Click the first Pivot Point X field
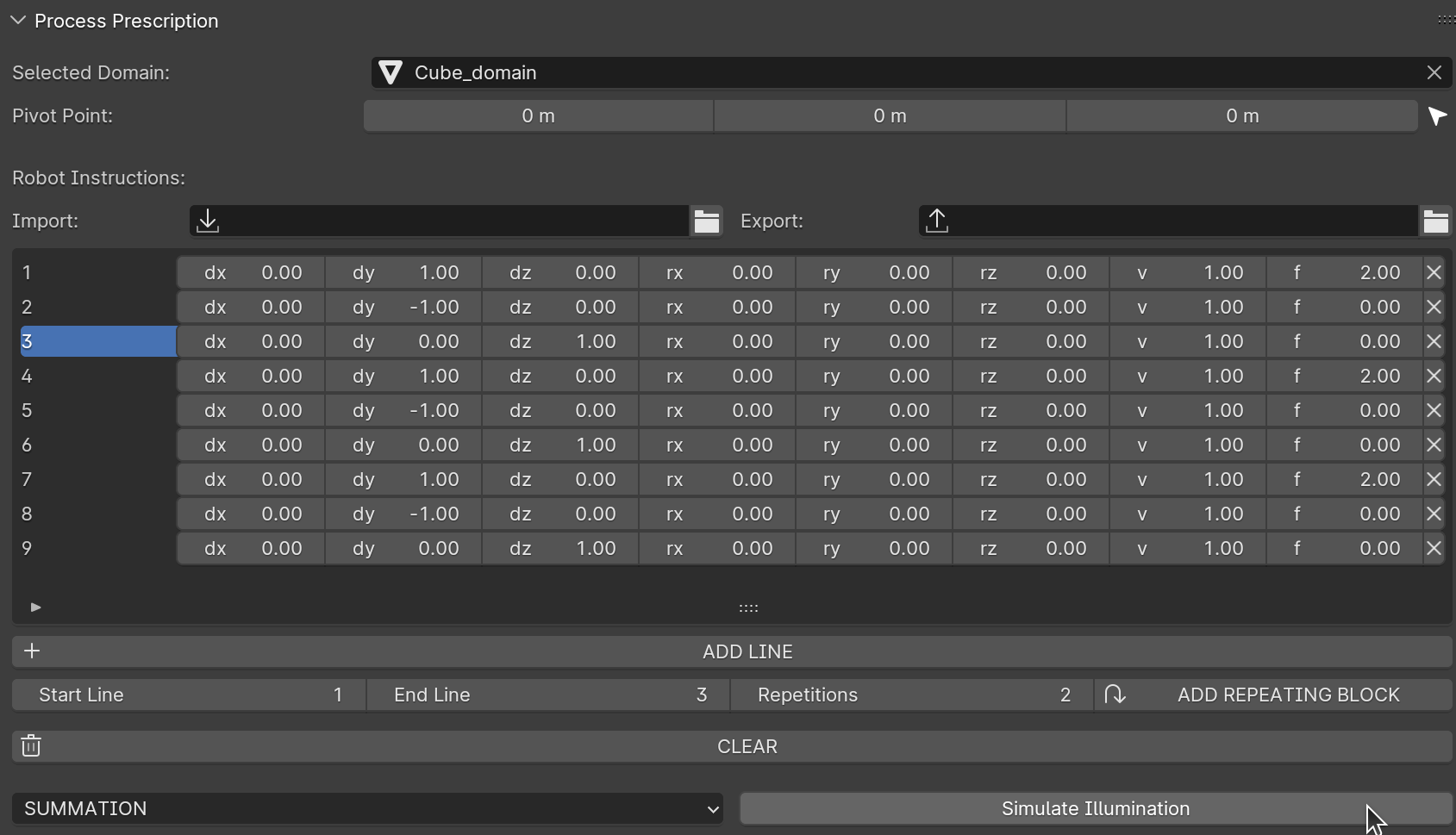 pos(539,116)
